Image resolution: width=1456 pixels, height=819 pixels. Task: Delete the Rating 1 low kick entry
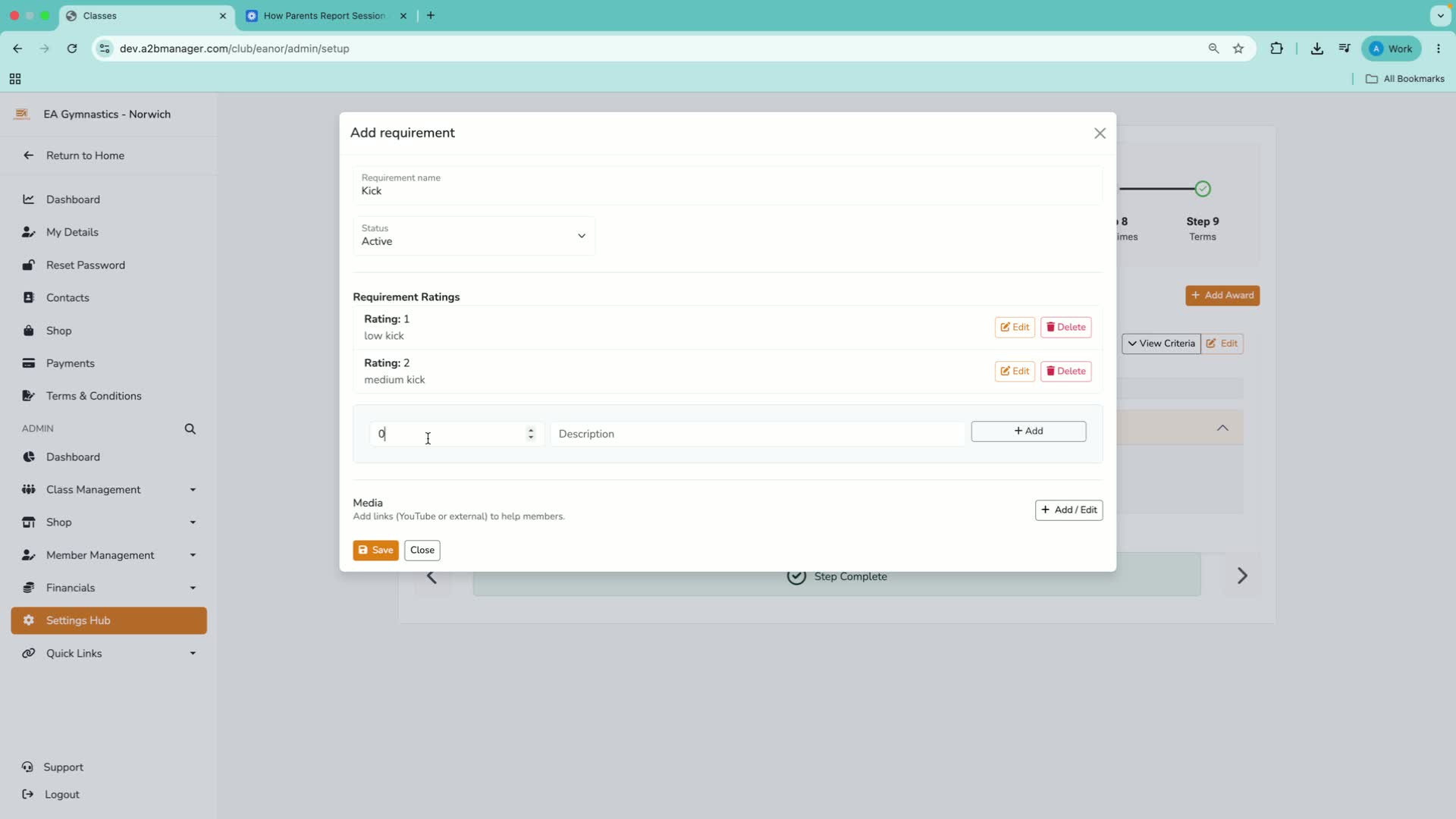point(1065,328)
